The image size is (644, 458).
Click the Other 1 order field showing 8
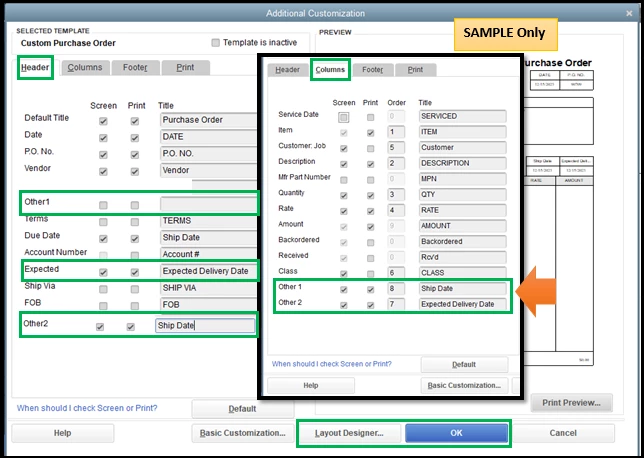[396, 288]
